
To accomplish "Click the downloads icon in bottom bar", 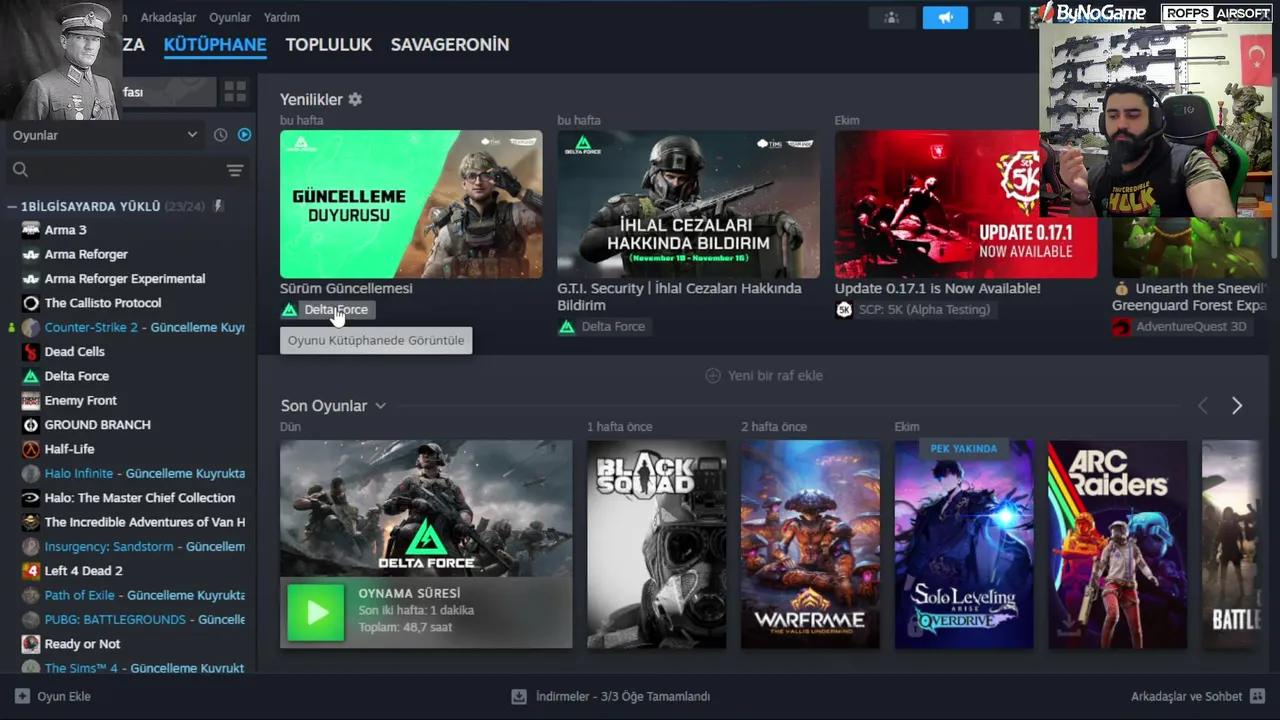I will [519, 696].
